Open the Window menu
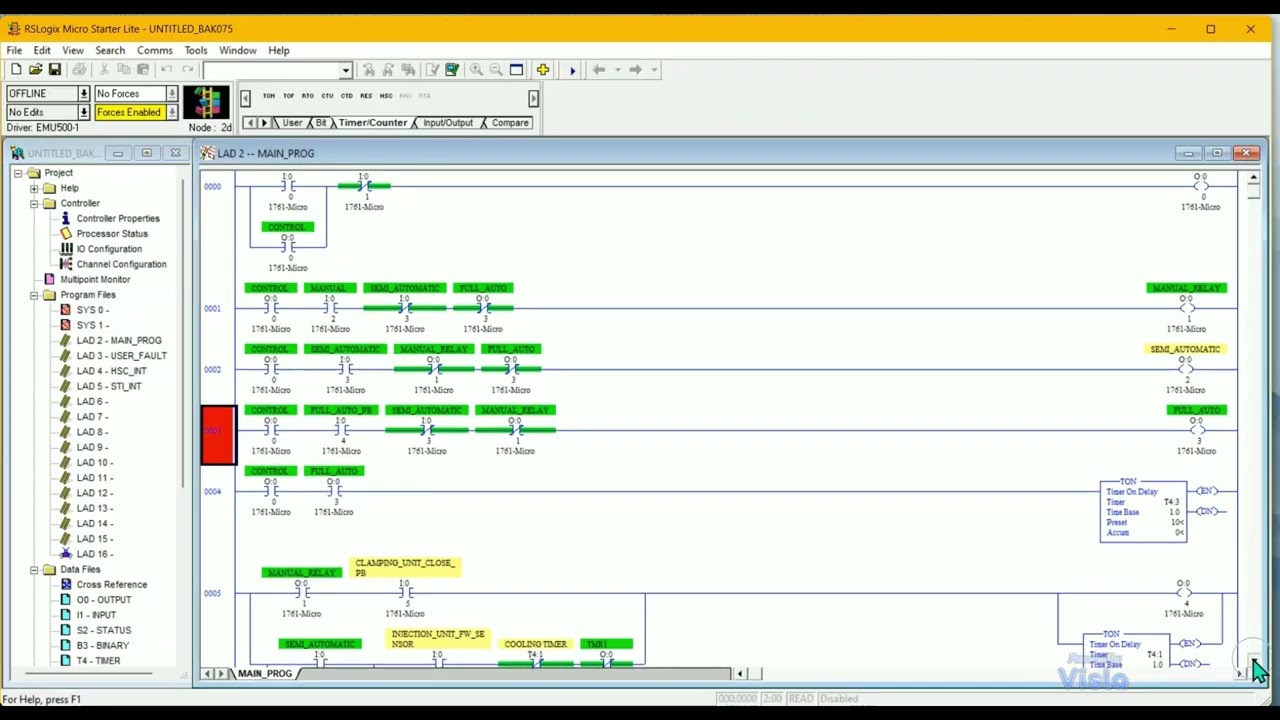The height and width of the screenshot is (720, 1280). pos(238,50)
